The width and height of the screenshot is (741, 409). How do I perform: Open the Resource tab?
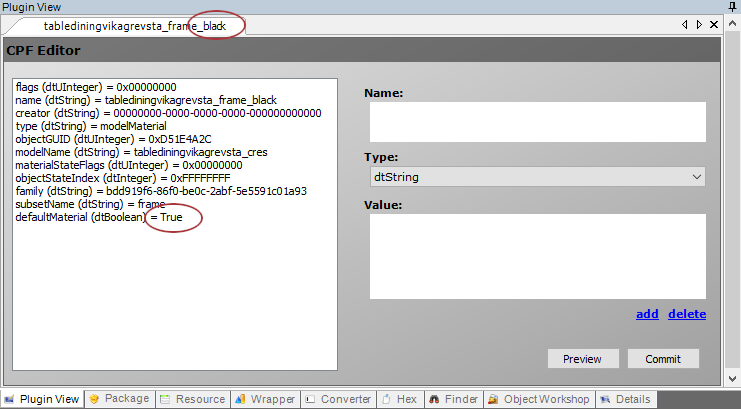click(192, 399)
